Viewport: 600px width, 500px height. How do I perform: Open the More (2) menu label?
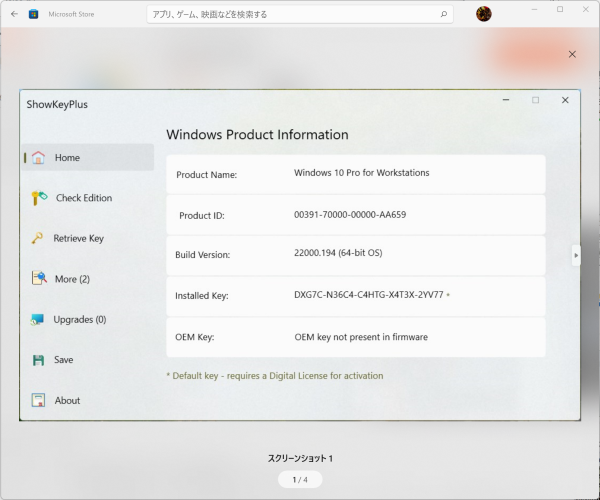click(x=72, y=279)
